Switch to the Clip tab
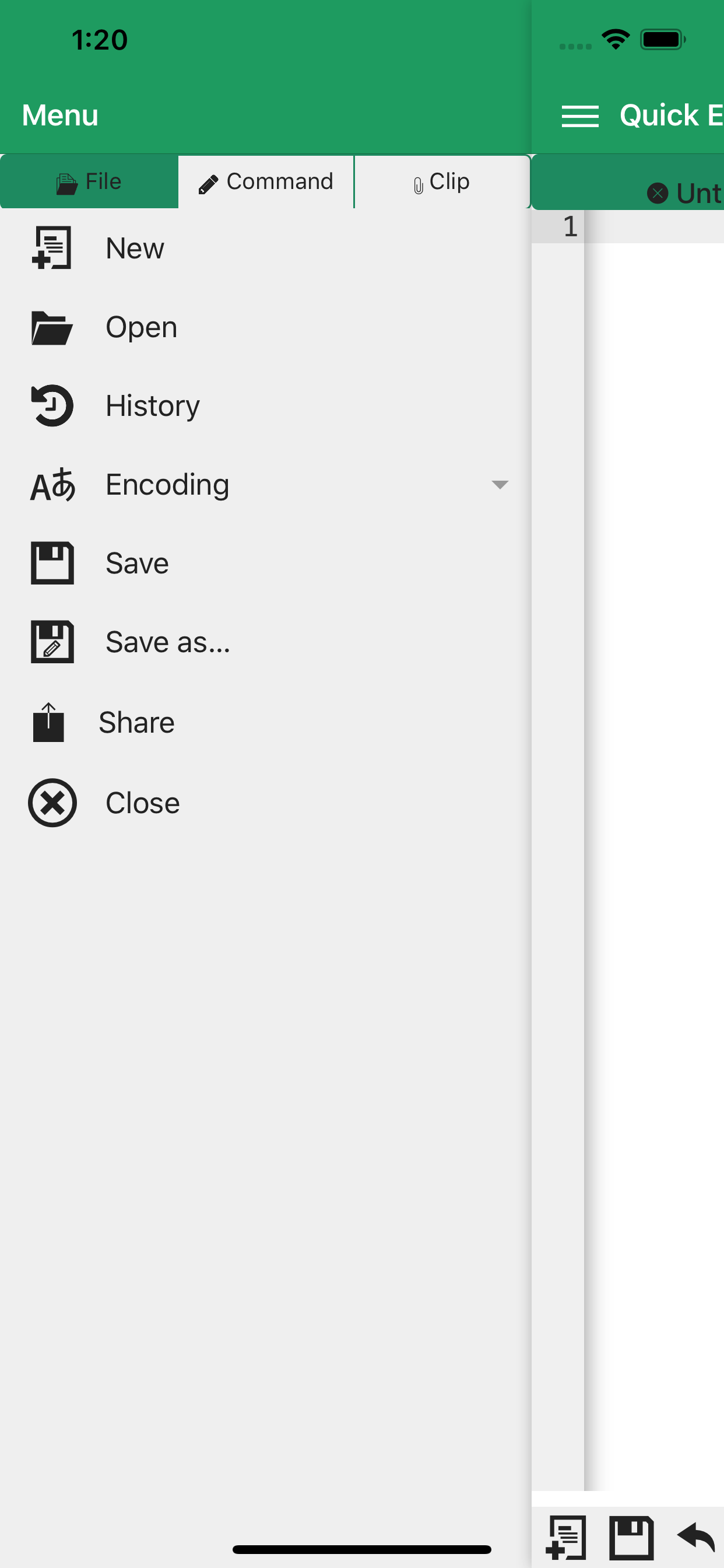 442,182
